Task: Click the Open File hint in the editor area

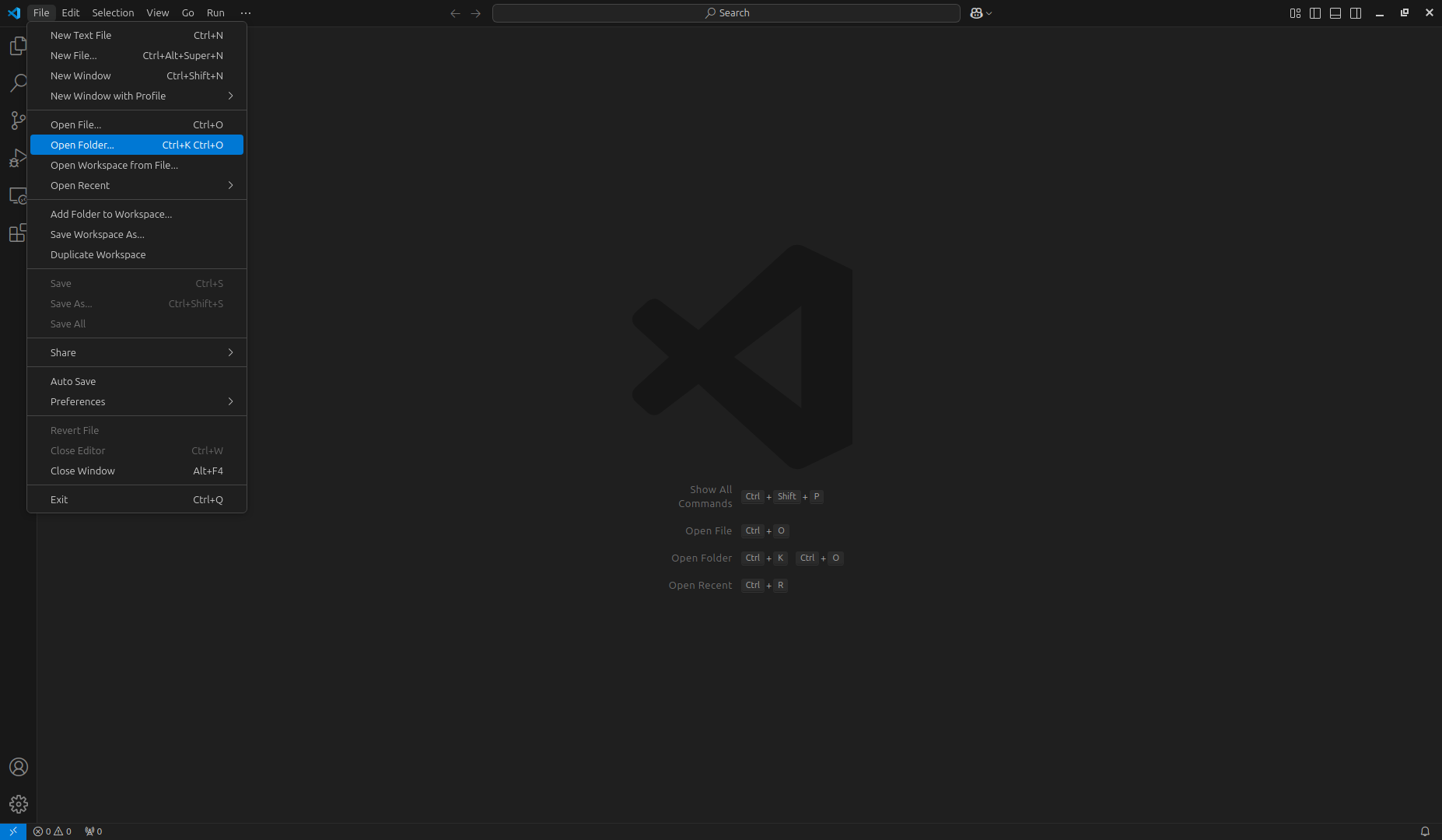Action: click(709, 530)
